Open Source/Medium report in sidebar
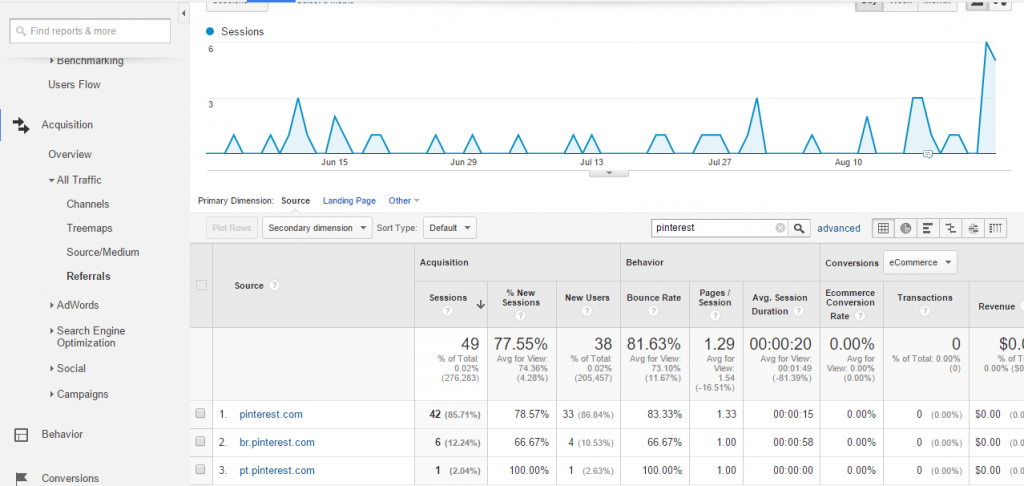 [103, 252]
